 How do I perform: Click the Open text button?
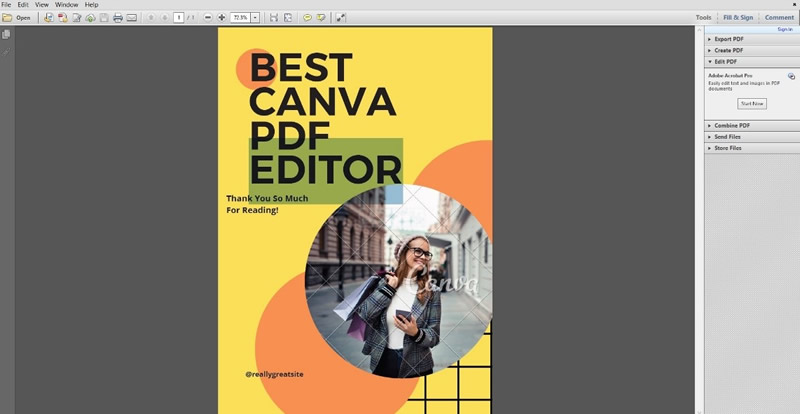coord(23,18)
